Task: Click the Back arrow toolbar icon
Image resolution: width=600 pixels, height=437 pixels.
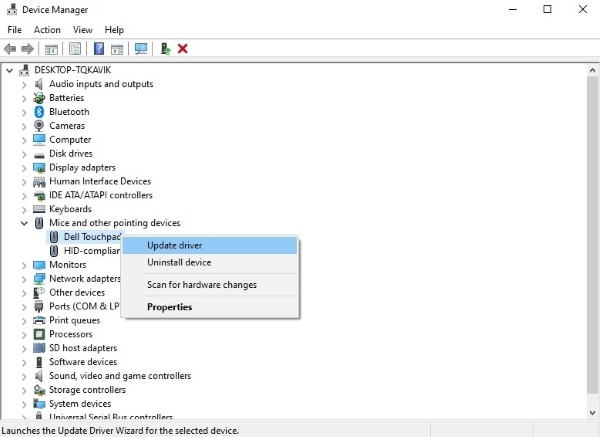Action: (10, 48)
